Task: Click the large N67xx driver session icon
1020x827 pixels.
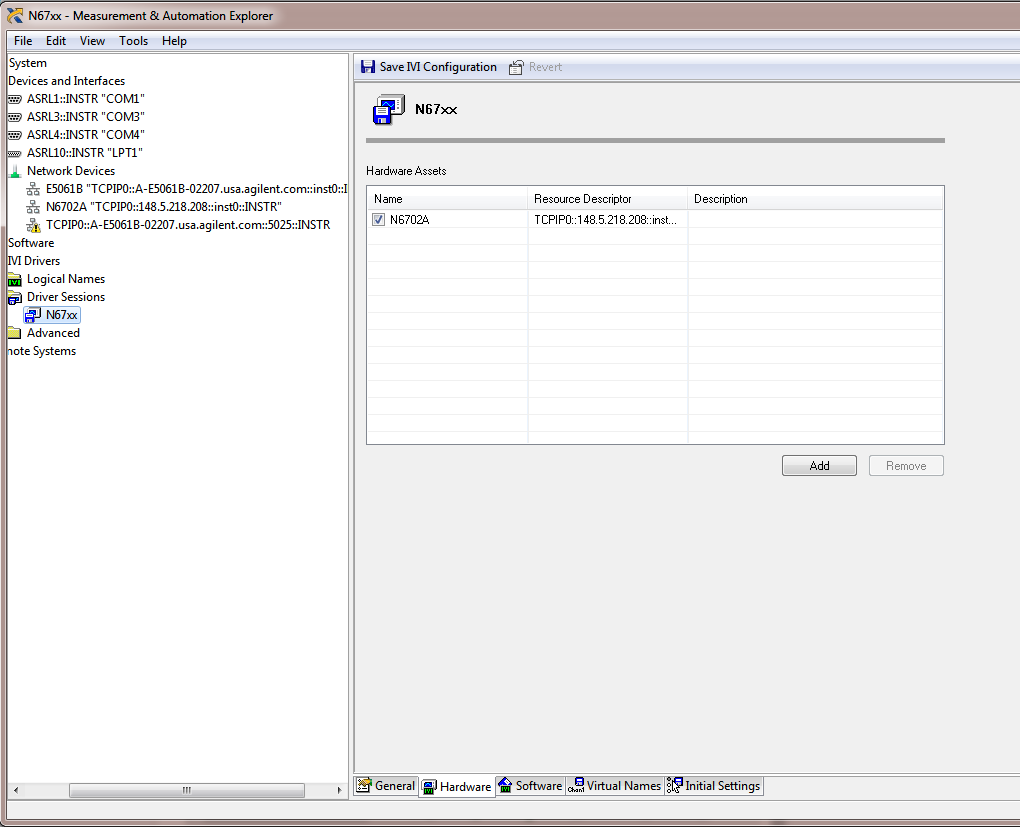Action: 388,109
